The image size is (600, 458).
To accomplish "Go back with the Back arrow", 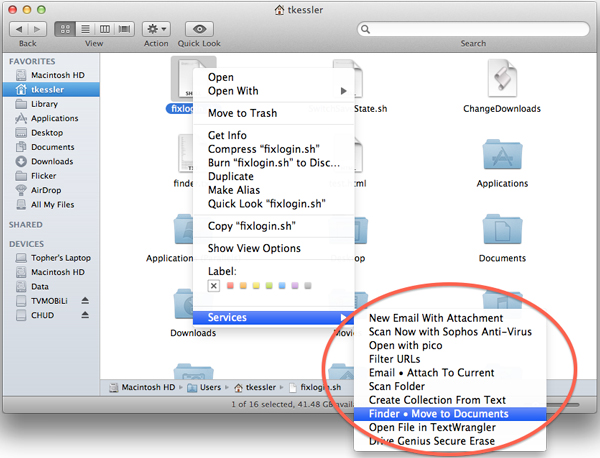I will (x=19, y=29).
